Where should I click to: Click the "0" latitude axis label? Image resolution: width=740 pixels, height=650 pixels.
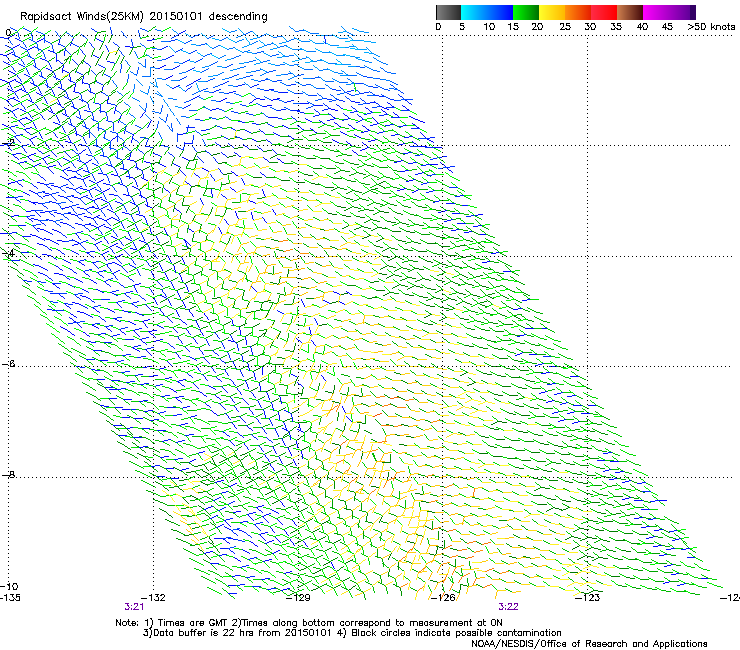coord(8,33)
